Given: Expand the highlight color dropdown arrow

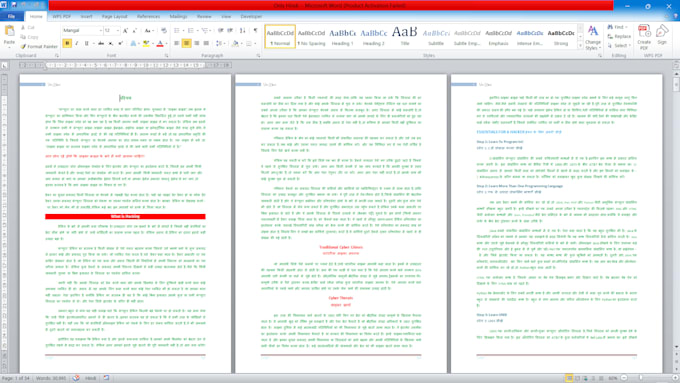Looking at the screenshot, I should [x=152, y=43].
